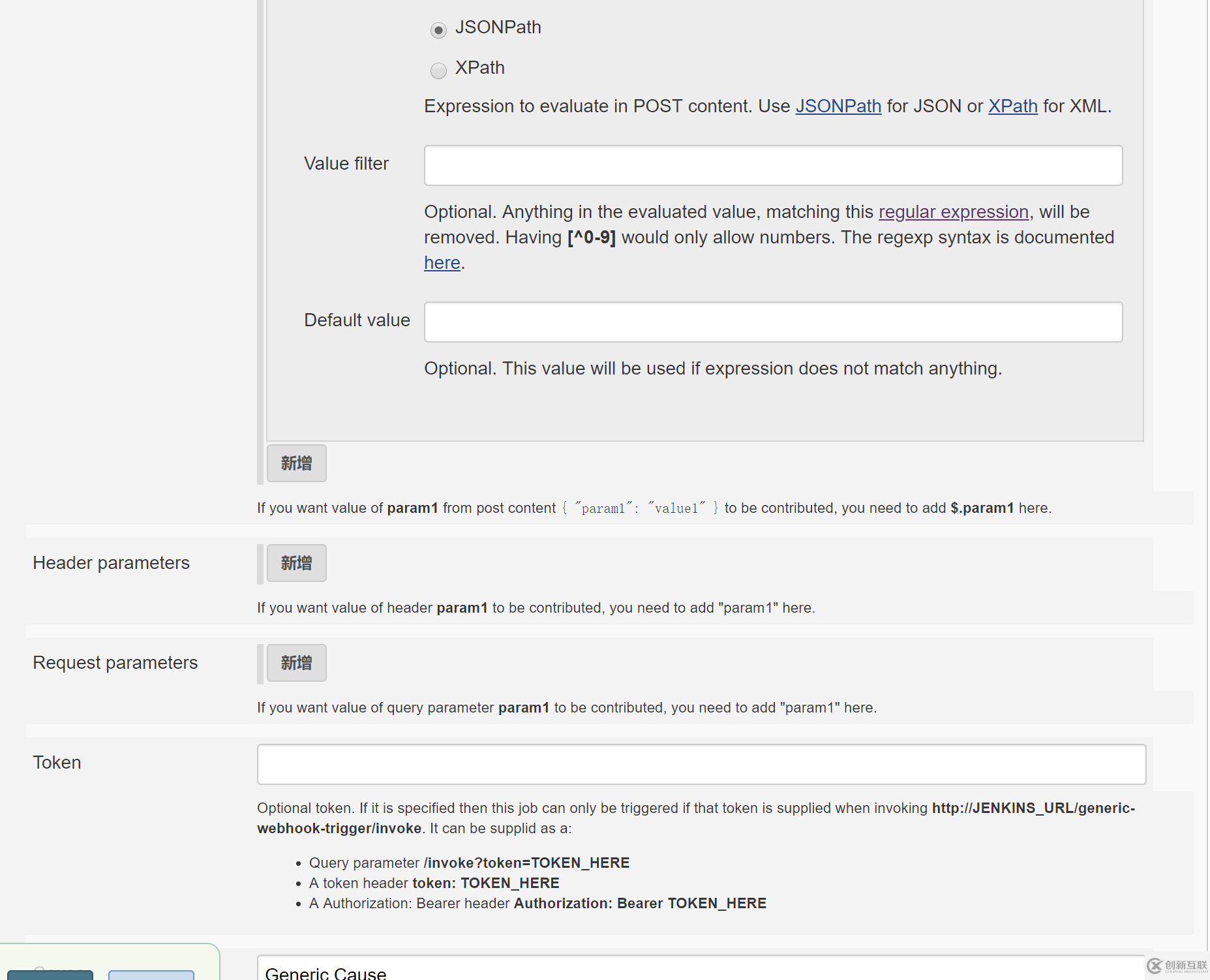Click inside the Default value field

pos(772,322)
